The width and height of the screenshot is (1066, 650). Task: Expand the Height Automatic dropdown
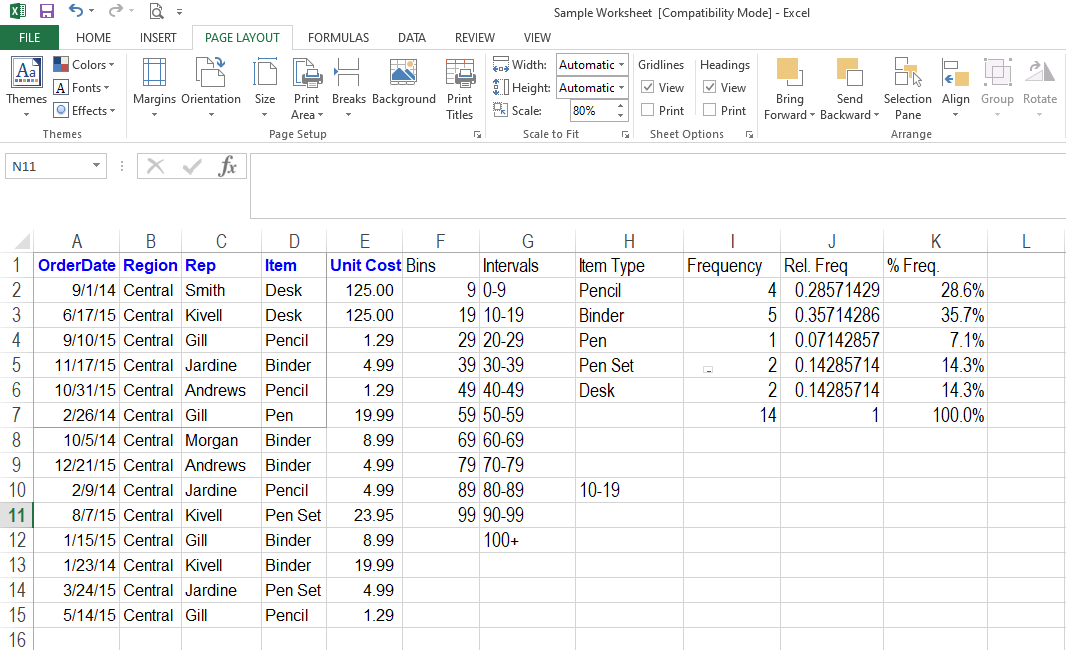click(621, 88)
